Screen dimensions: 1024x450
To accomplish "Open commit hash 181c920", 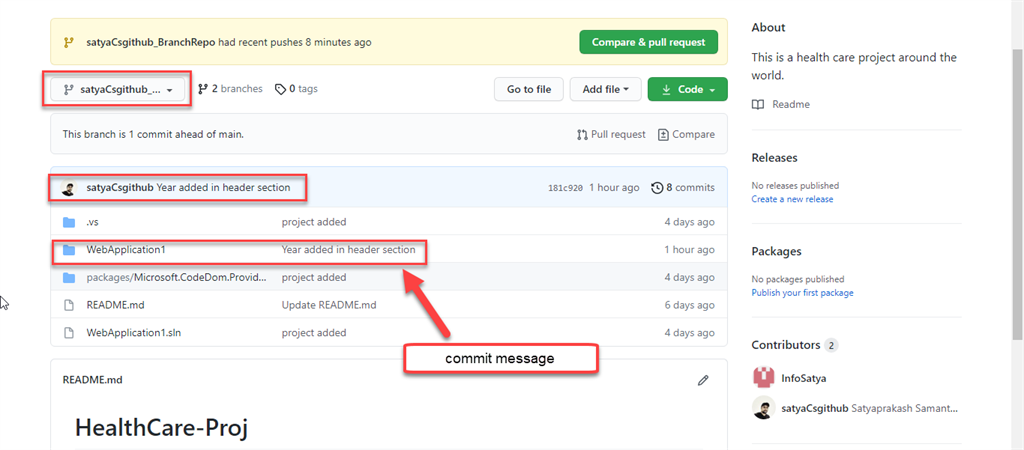I will click(565, 188).
